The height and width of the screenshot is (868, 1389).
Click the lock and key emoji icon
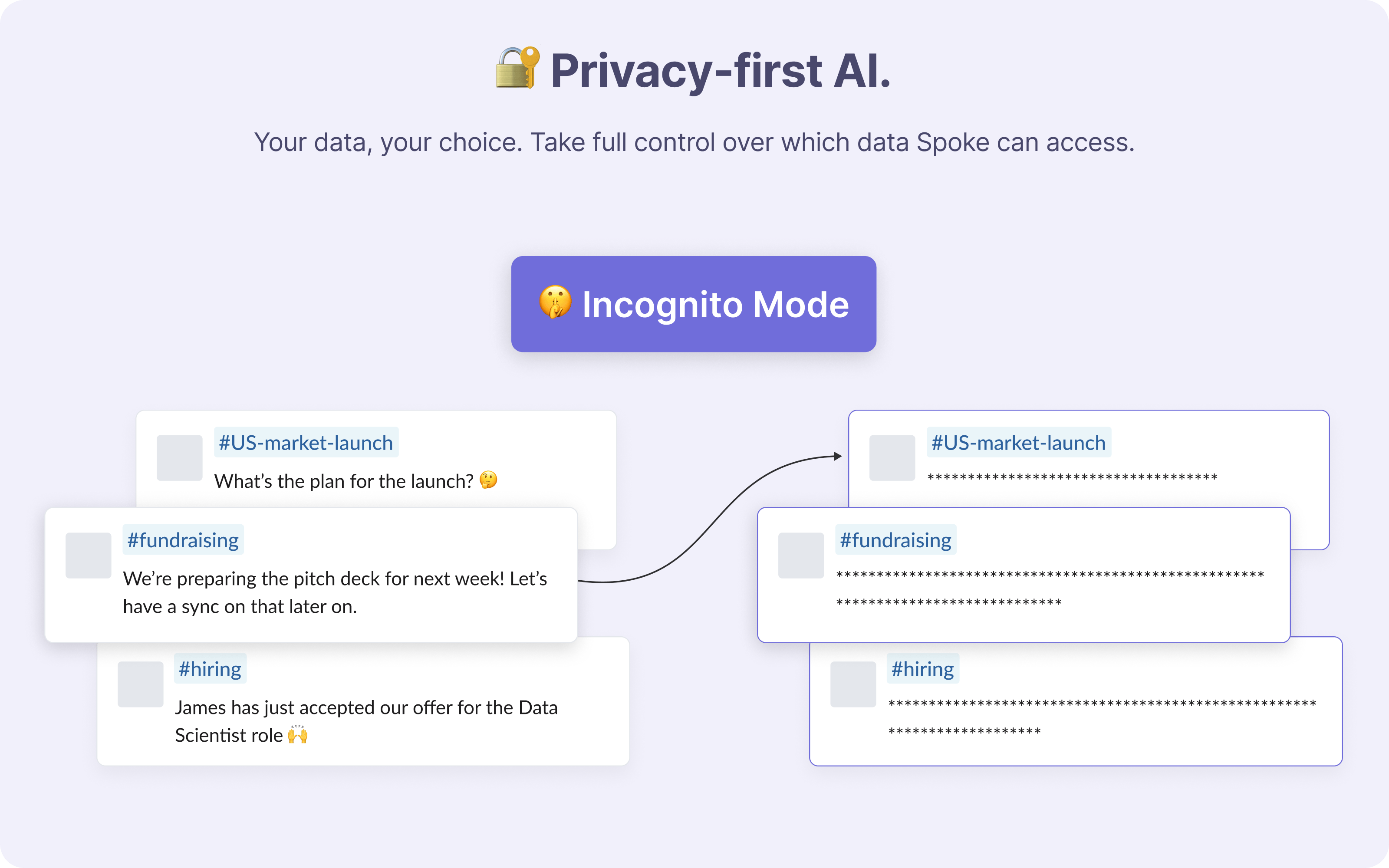point(517,68)
